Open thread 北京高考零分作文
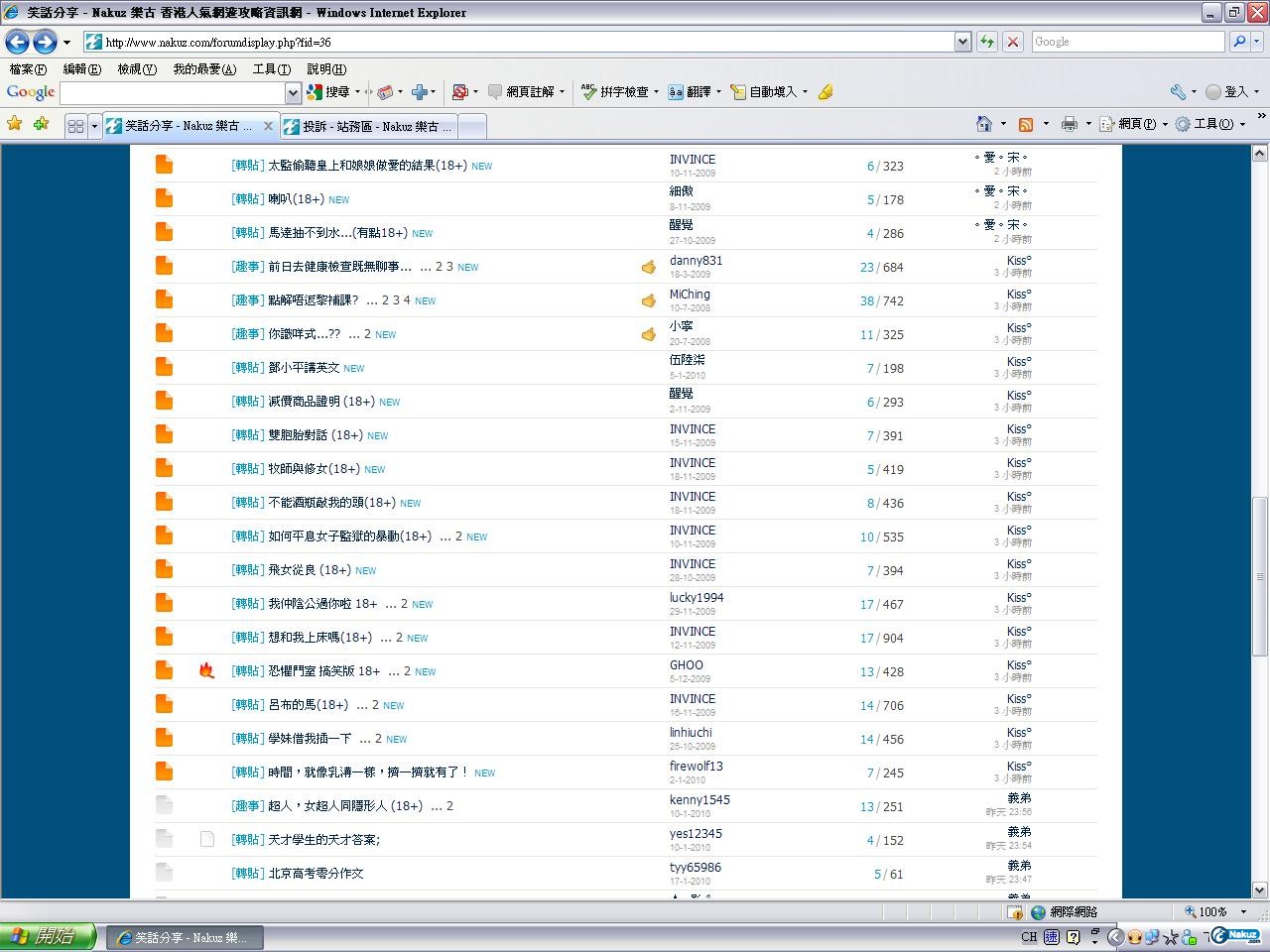 point(316,874)
